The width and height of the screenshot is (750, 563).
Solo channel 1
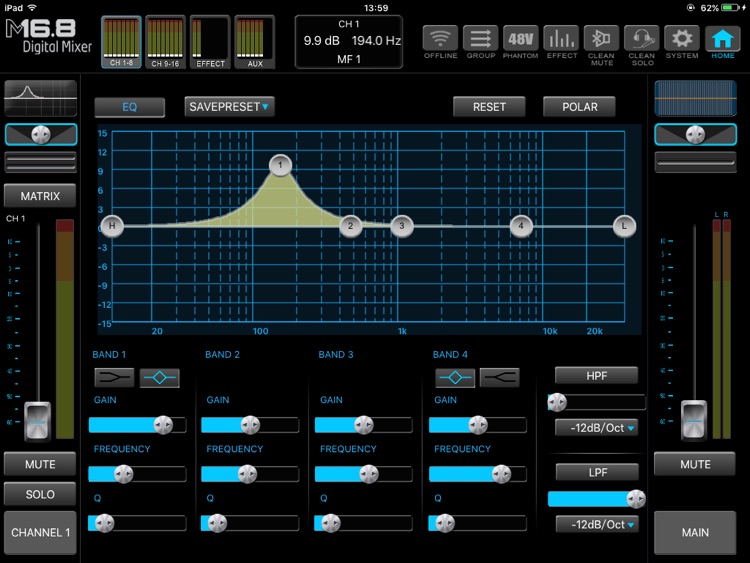[x=40, y=494]
